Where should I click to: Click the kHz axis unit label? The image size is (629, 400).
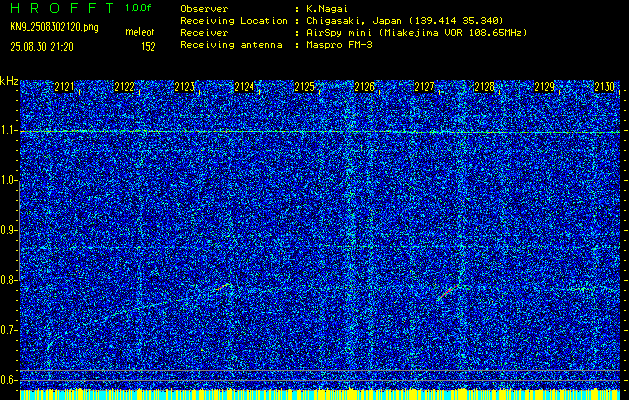point(9,81)
